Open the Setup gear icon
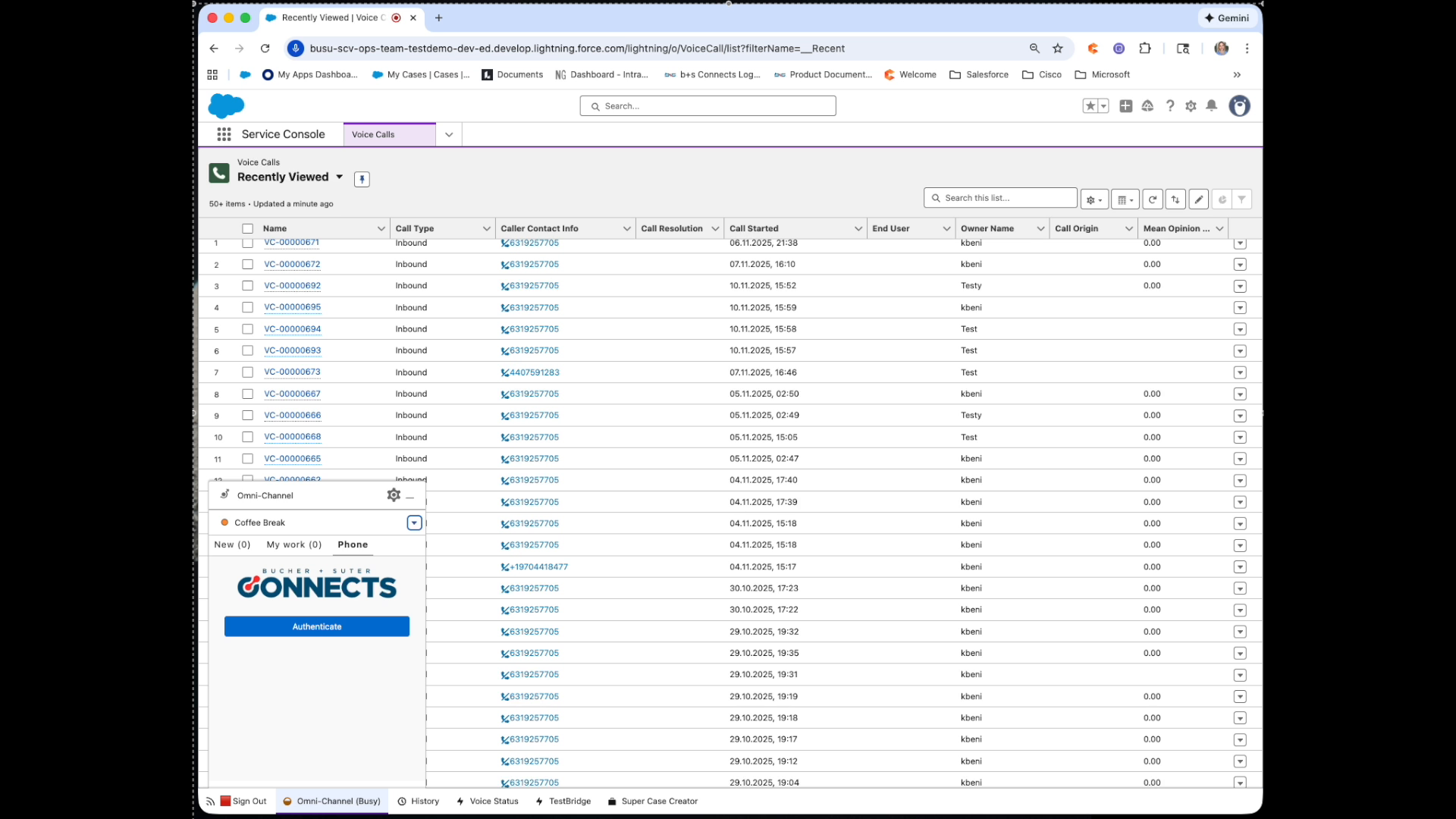Screen dimensions: 1456x819 click(x=1190, y=106)
